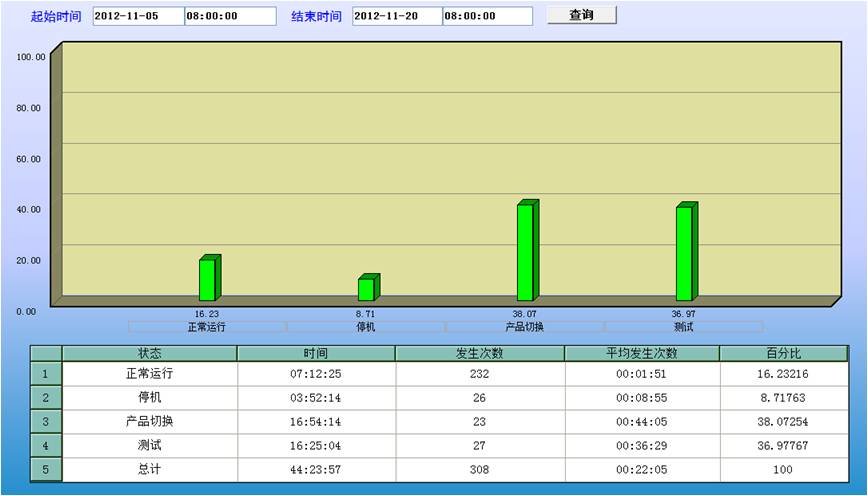Click the end date field 2012-11-20
The image size is (868, 496).
pos(397,16)
